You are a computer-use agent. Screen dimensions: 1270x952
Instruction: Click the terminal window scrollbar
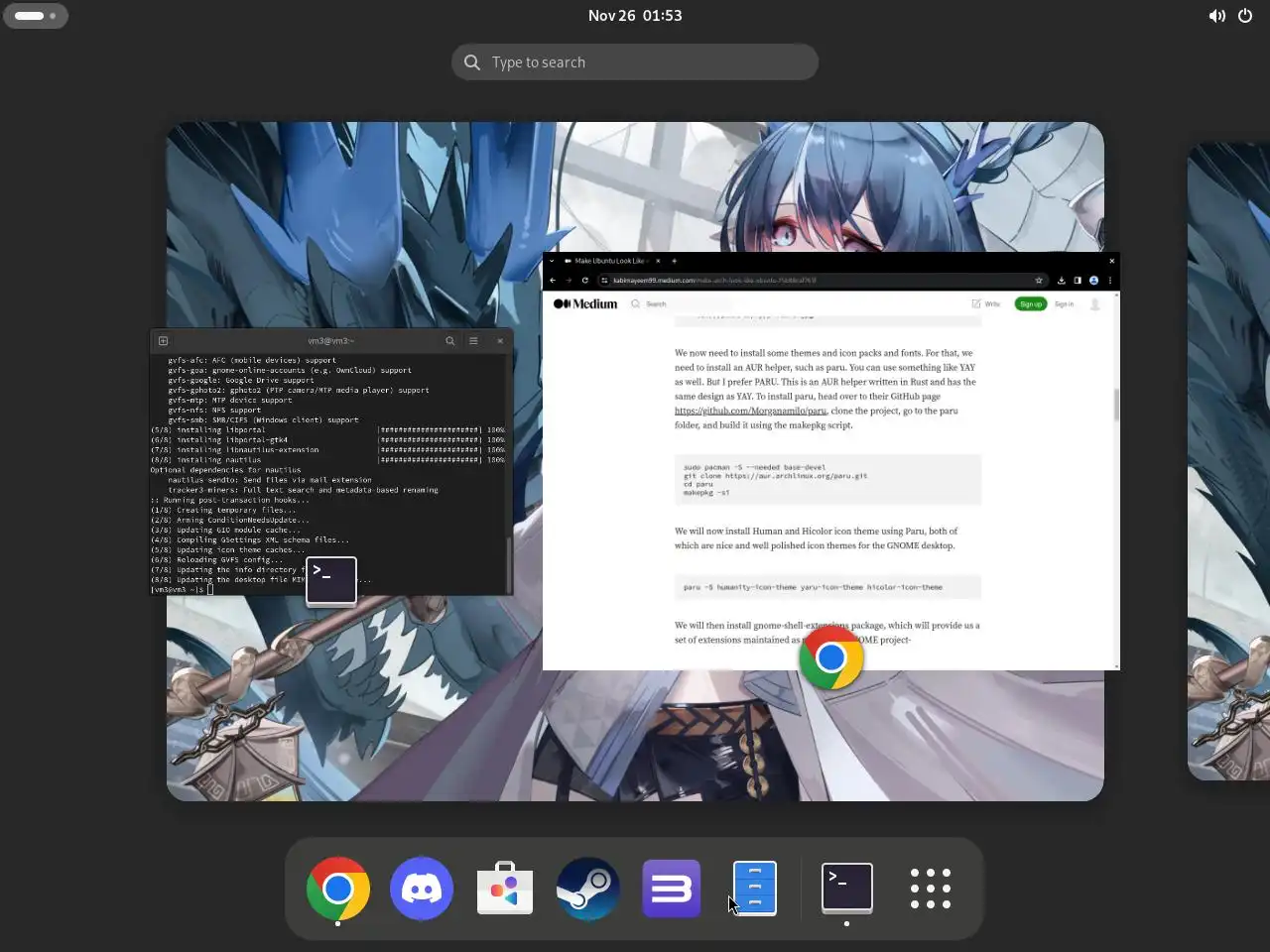509,563
